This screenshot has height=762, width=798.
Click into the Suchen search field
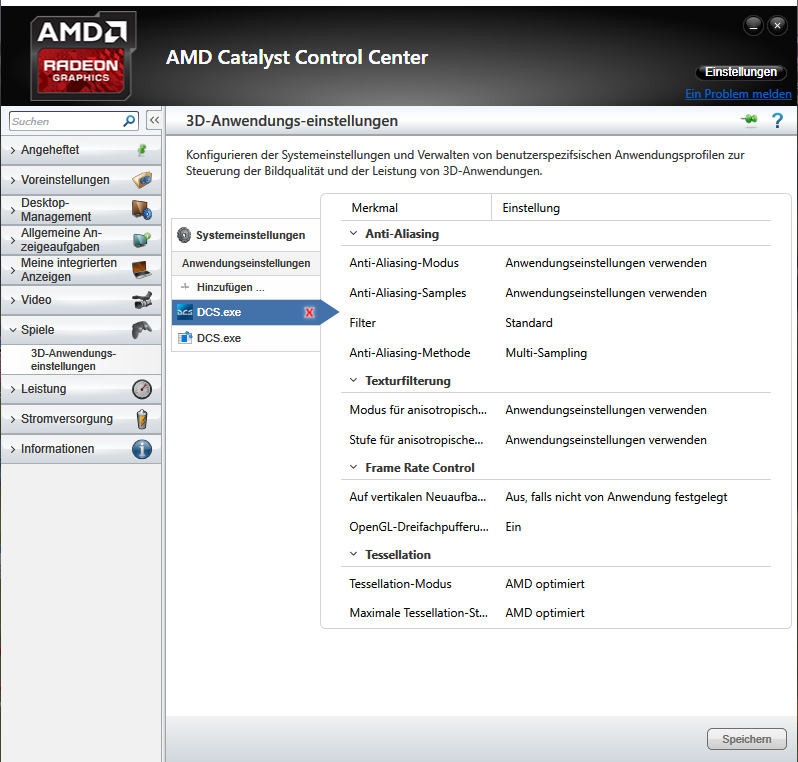(x=66, y=121)
